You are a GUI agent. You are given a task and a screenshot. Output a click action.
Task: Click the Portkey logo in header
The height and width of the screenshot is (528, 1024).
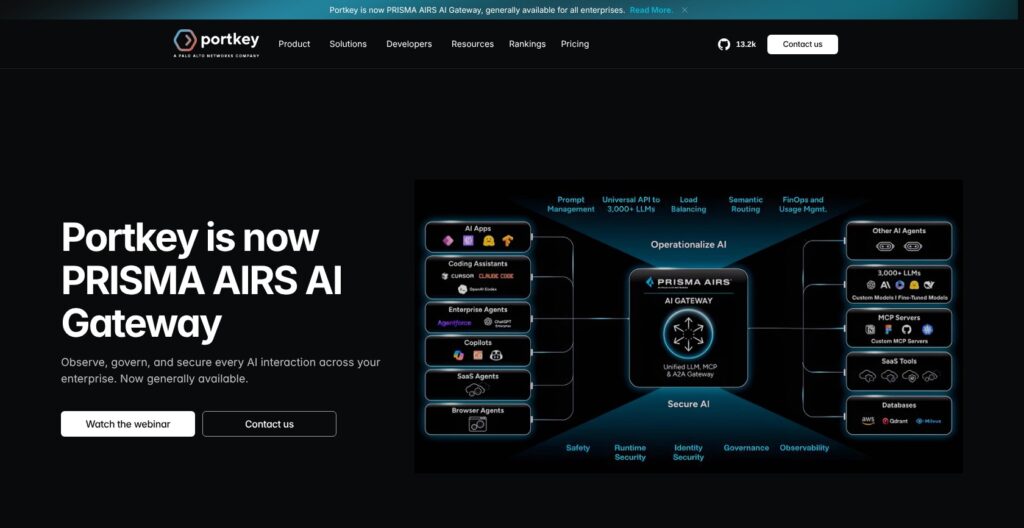click(x=216, y=43)
